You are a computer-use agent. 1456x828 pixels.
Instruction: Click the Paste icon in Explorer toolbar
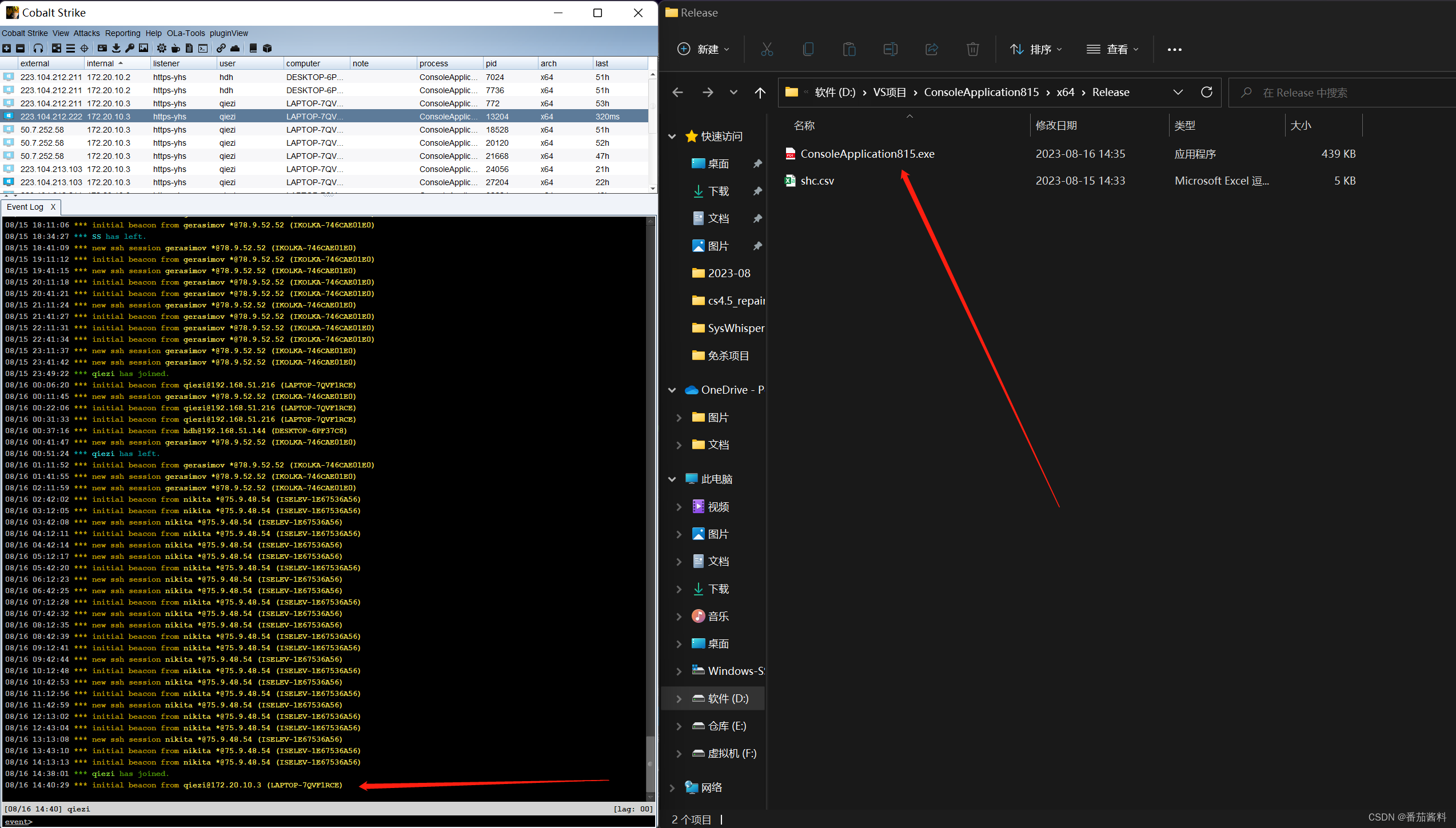coord(849,50)
